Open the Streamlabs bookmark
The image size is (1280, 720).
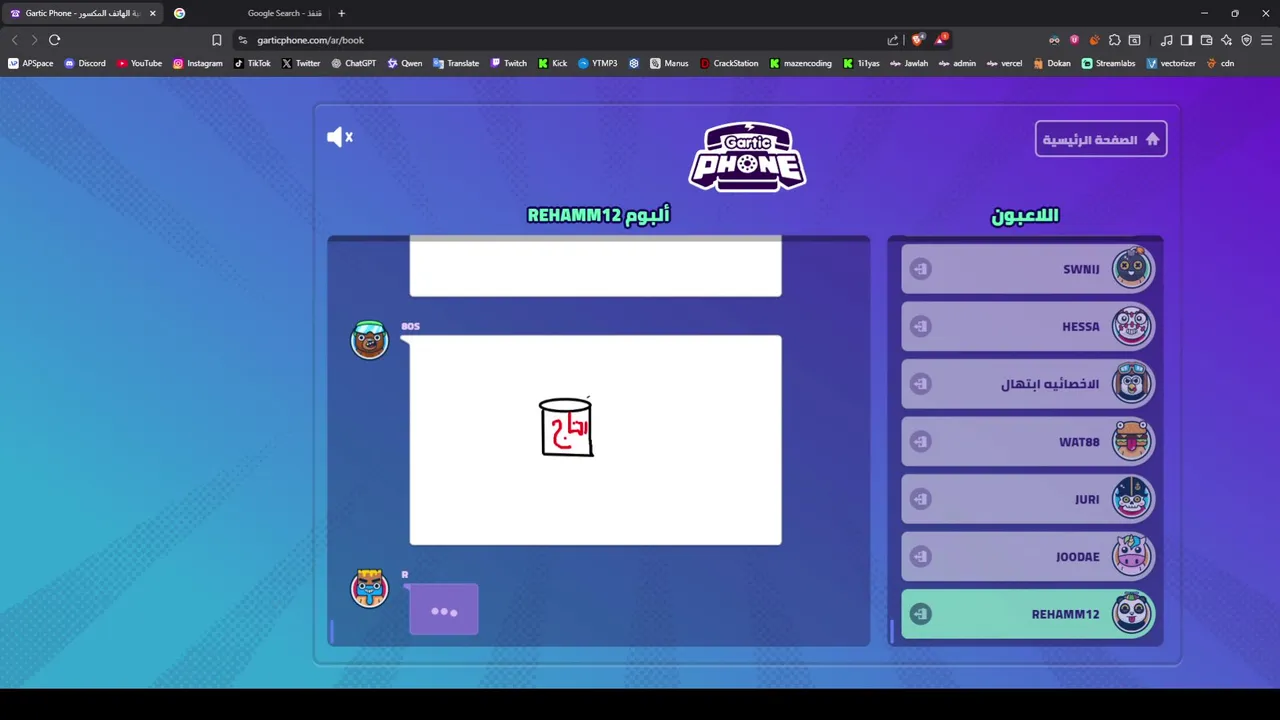point(1109,63)
